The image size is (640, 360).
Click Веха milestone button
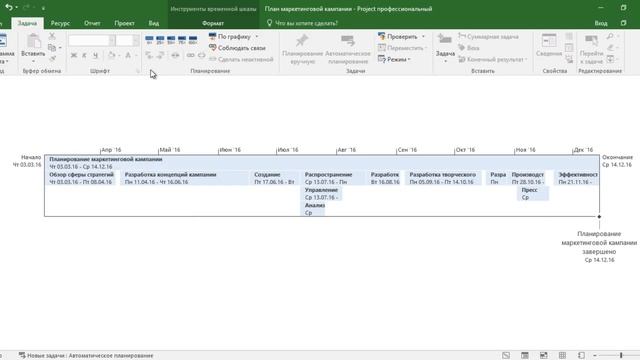click(x=469, y=48)
